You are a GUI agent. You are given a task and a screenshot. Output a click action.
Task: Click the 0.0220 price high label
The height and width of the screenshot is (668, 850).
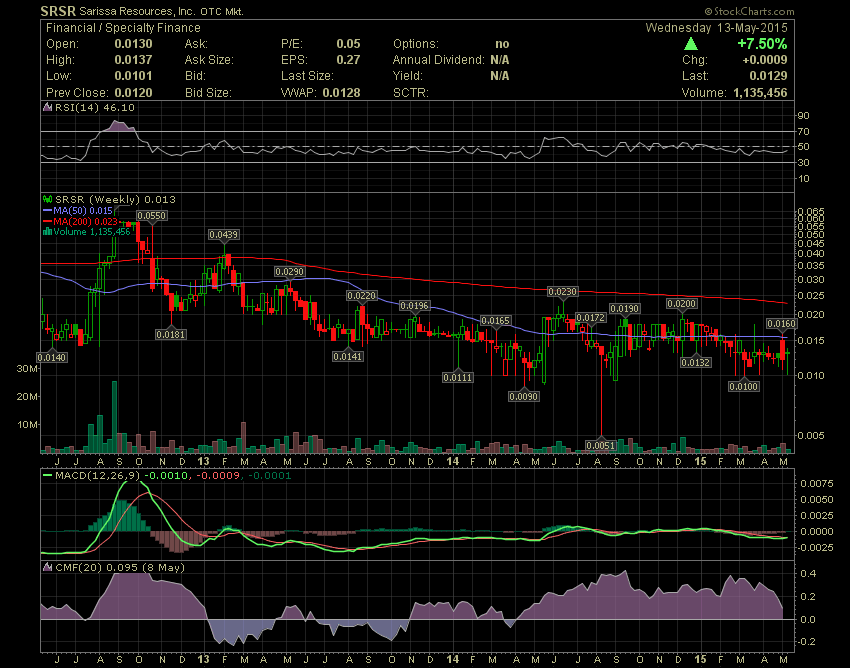(362, 296)
